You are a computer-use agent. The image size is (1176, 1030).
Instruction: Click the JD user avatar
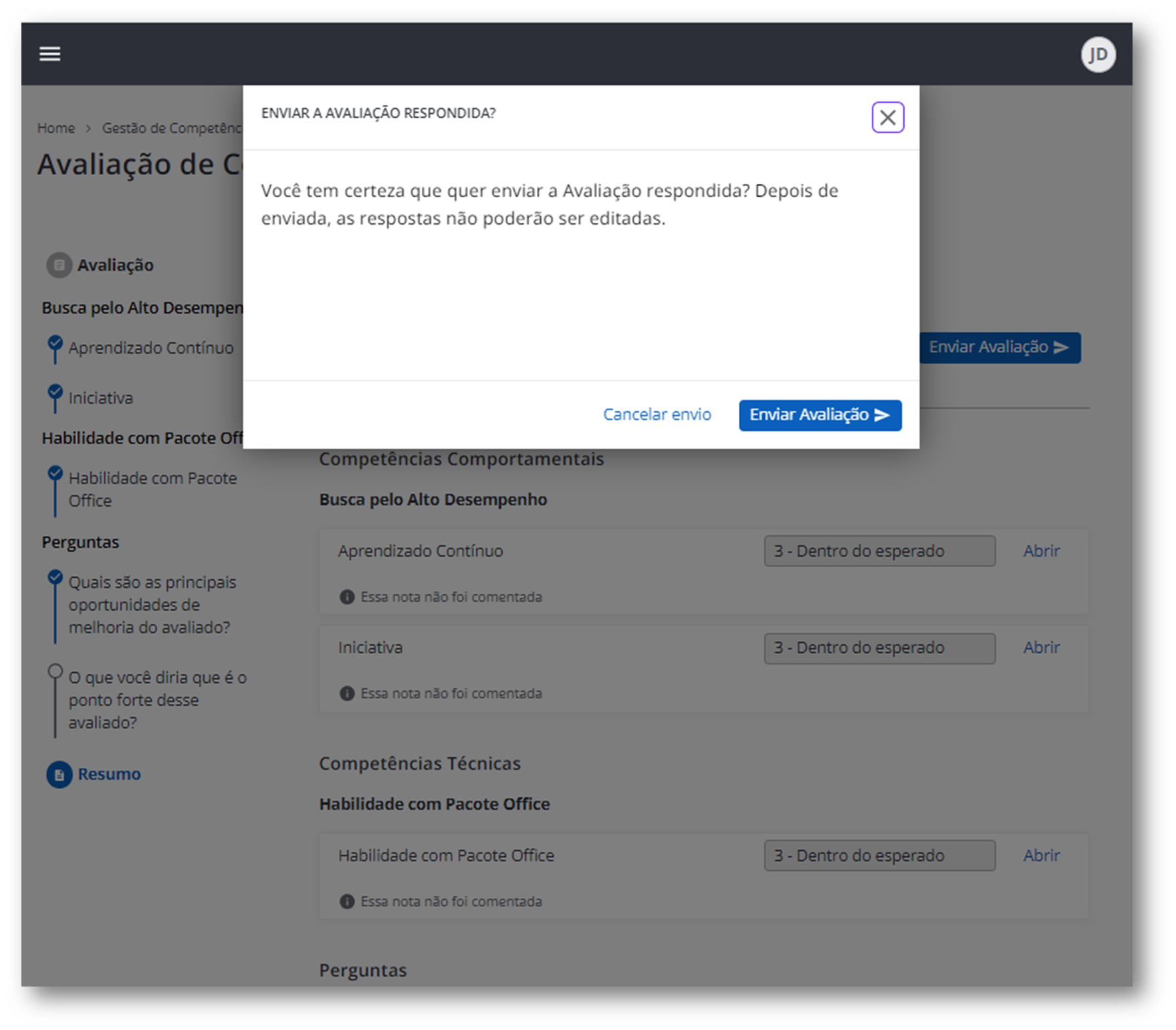[x=1098, y=55]
